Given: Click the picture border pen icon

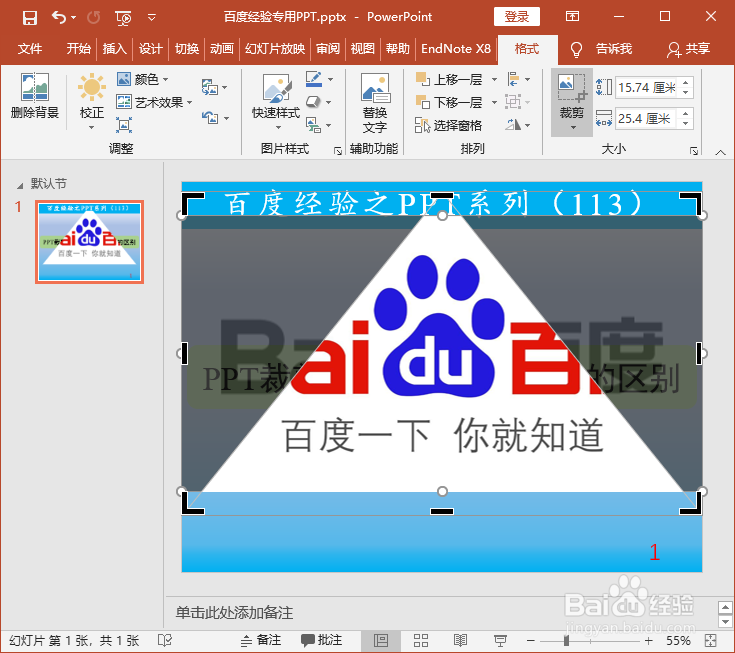Looking at the screenshot, I should (314, 79).
